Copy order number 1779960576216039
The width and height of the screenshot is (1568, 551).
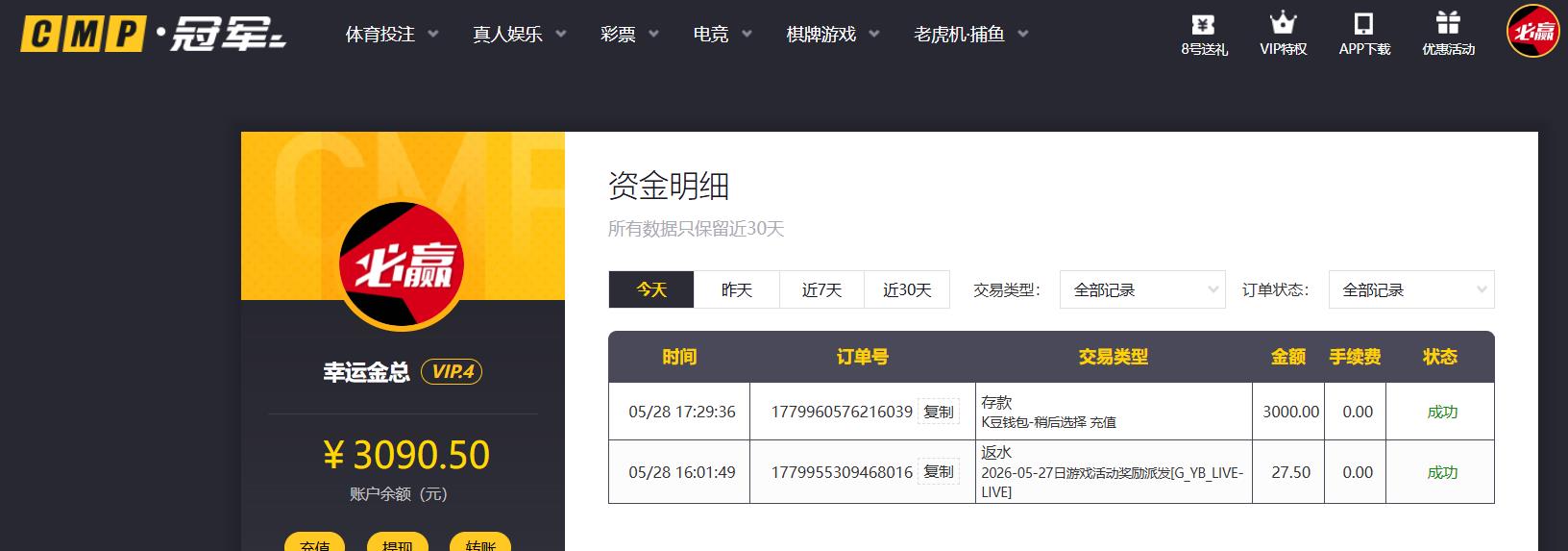(x=939, y=412)
